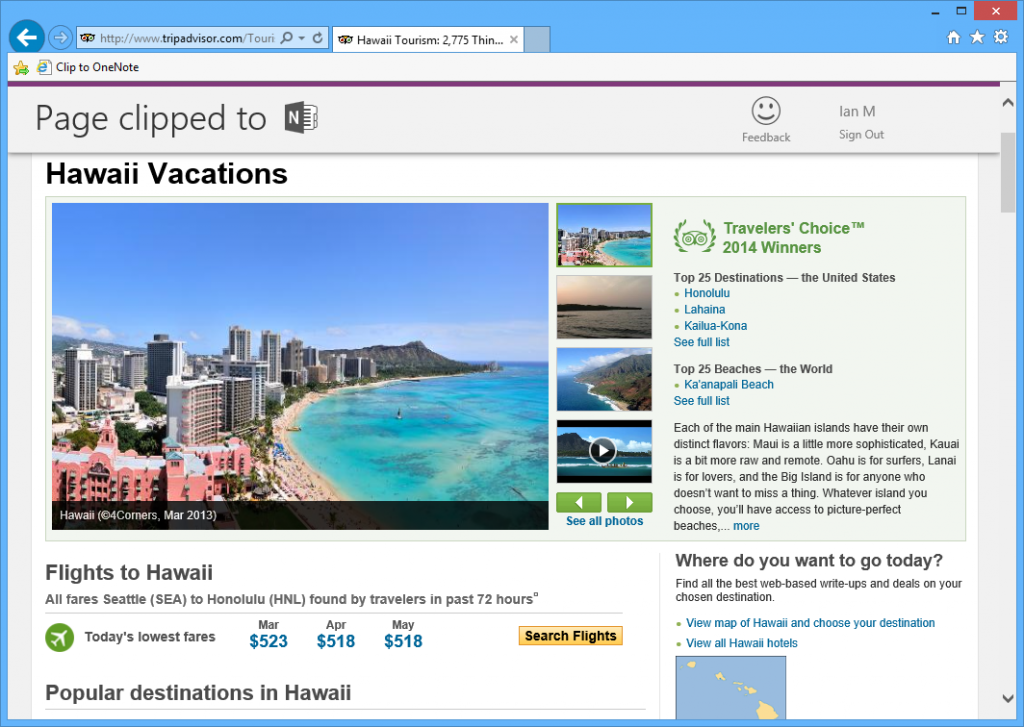Click the add to favorites bar star icon

coord(21,68)
